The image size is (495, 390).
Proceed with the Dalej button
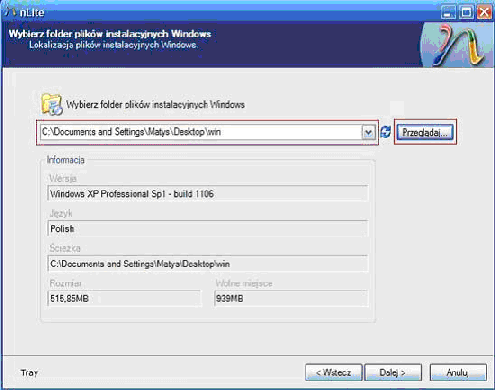(x=393, y=372)
